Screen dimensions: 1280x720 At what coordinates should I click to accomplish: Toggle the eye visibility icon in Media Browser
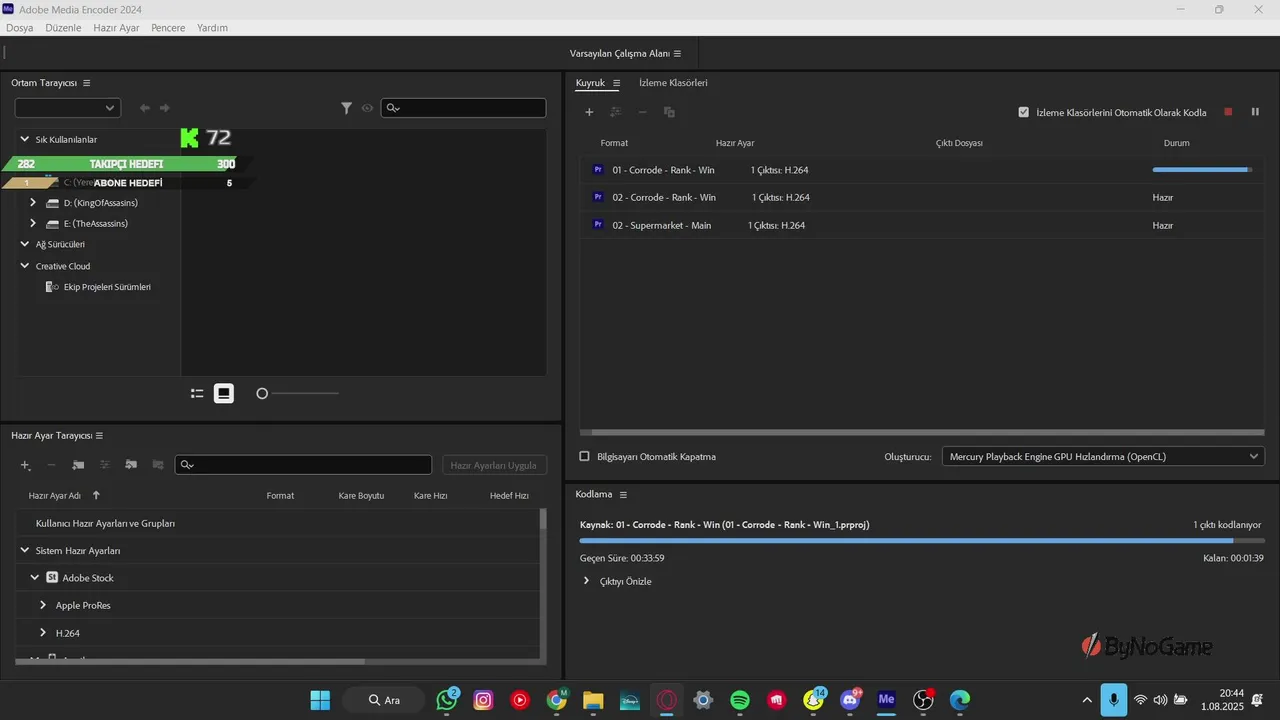367,108
